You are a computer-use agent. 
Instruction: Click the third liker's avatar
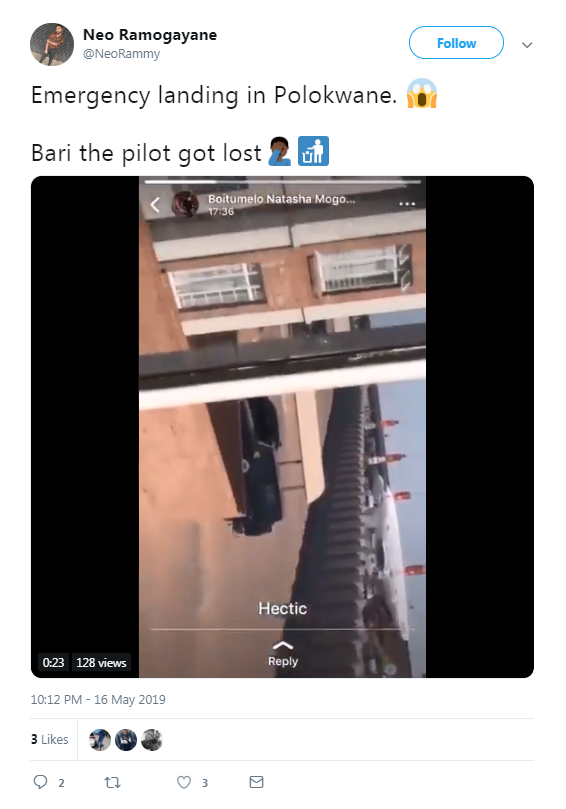coord(152,739)
